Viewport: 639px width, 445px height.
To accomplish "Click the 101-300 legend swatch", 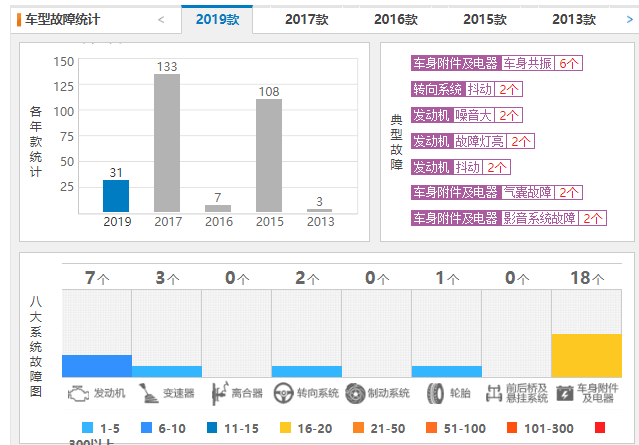I will tap(512, 427).
